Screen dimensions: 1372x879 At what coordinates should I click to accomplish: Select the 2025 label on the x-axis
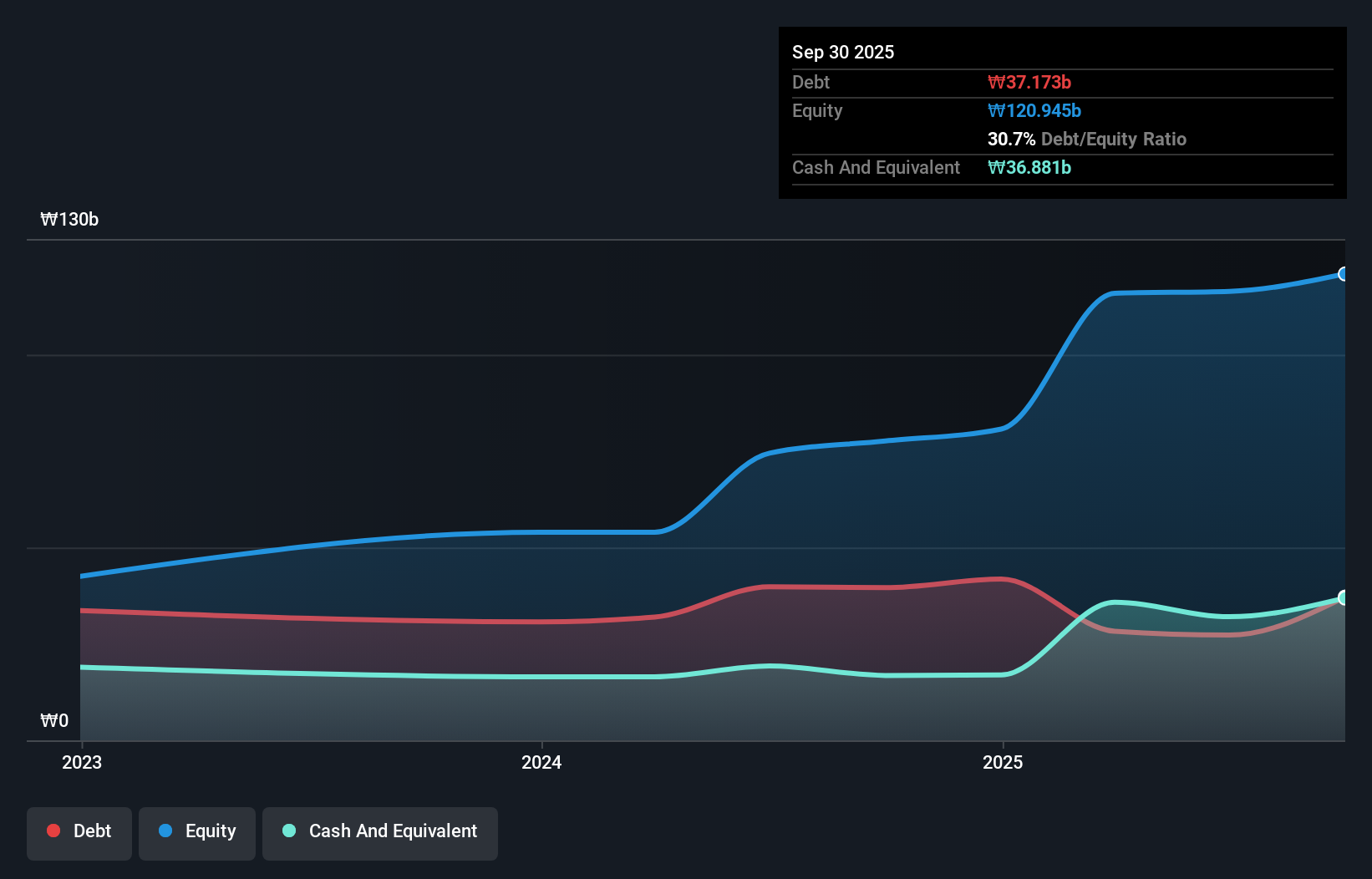1004,762
